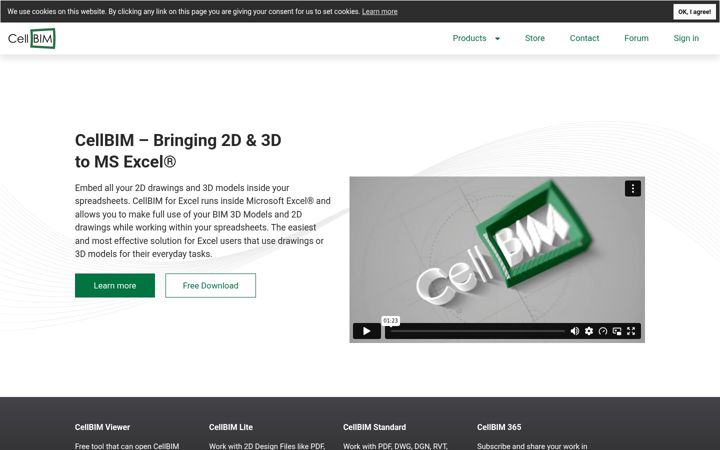Follow the Learn more cookie link

[379, 11]
